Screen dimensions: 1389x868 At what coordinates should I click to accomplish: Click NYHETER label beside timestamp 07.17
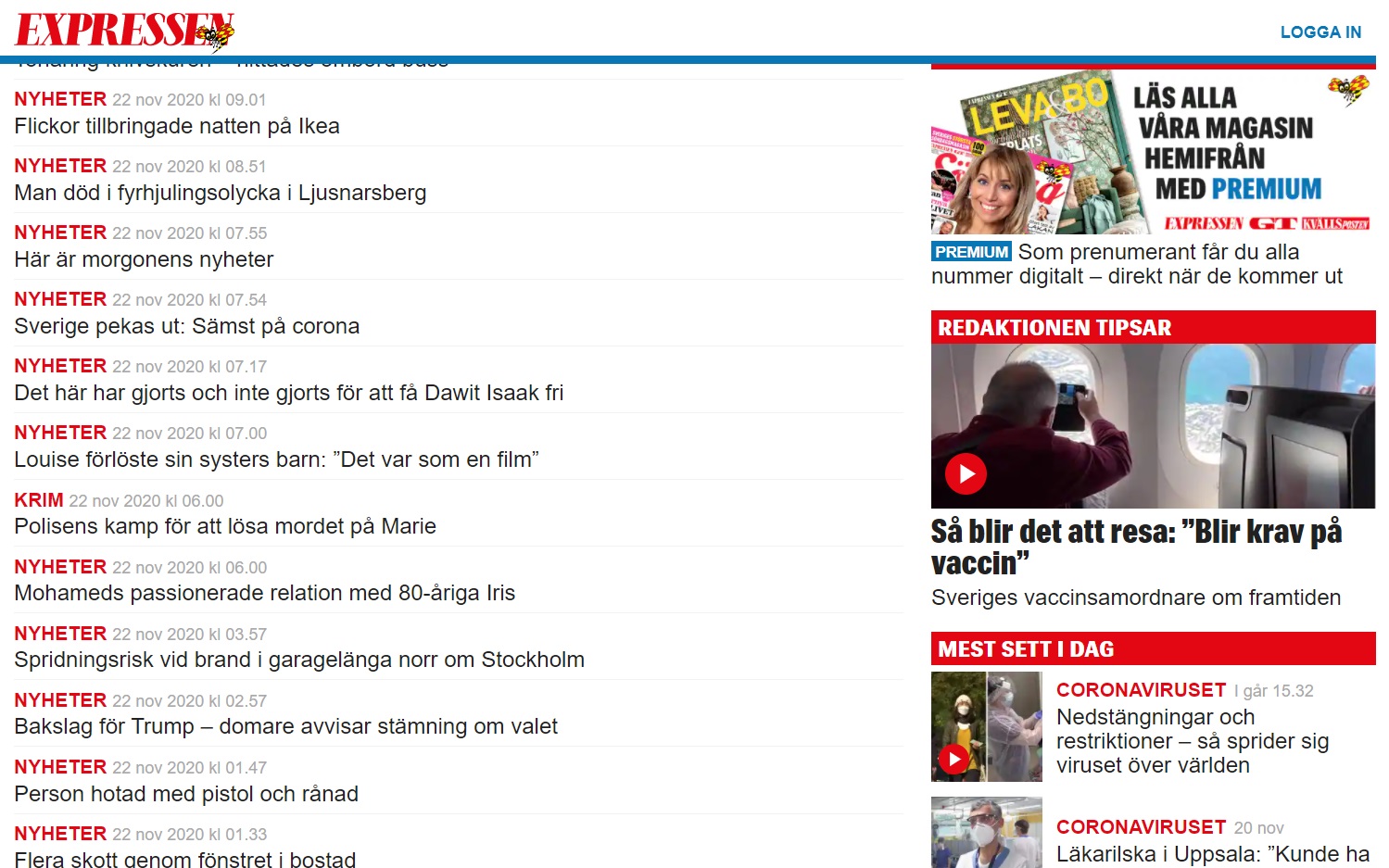60,366
